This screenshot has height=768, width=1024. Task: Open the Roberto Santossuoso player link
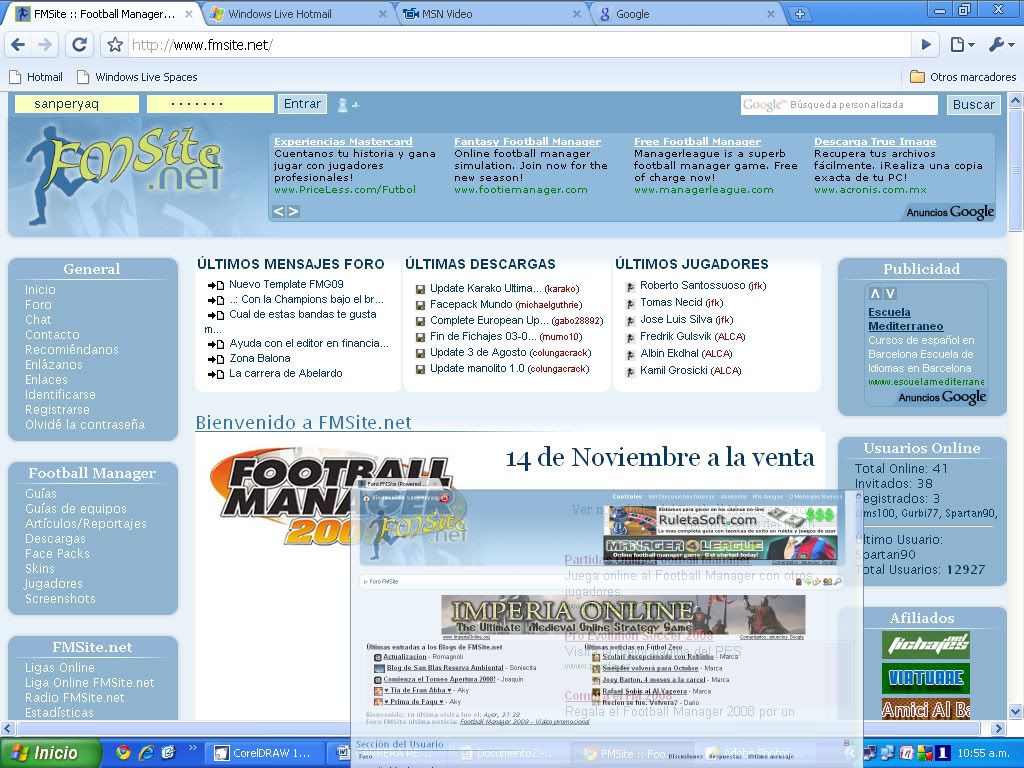pos(692,285)
